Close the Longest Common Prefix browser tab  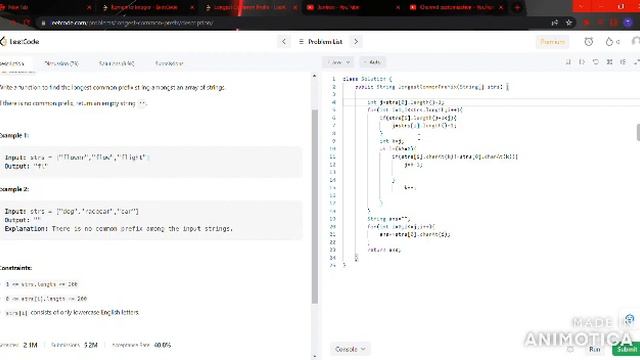pyautogui.click(x=295, y=7)
